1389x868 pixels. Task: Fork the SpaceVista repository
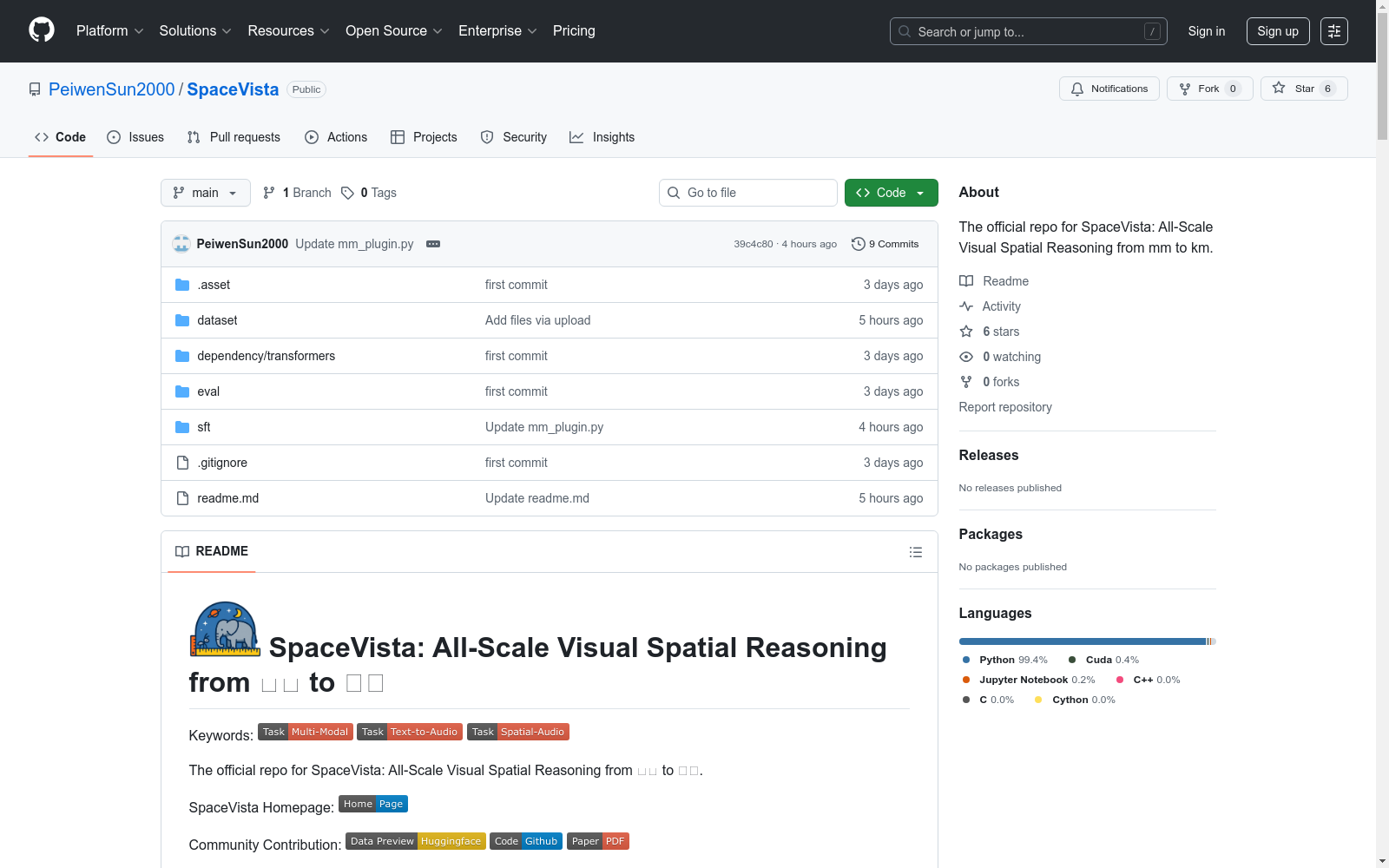tap(1209, 89)
